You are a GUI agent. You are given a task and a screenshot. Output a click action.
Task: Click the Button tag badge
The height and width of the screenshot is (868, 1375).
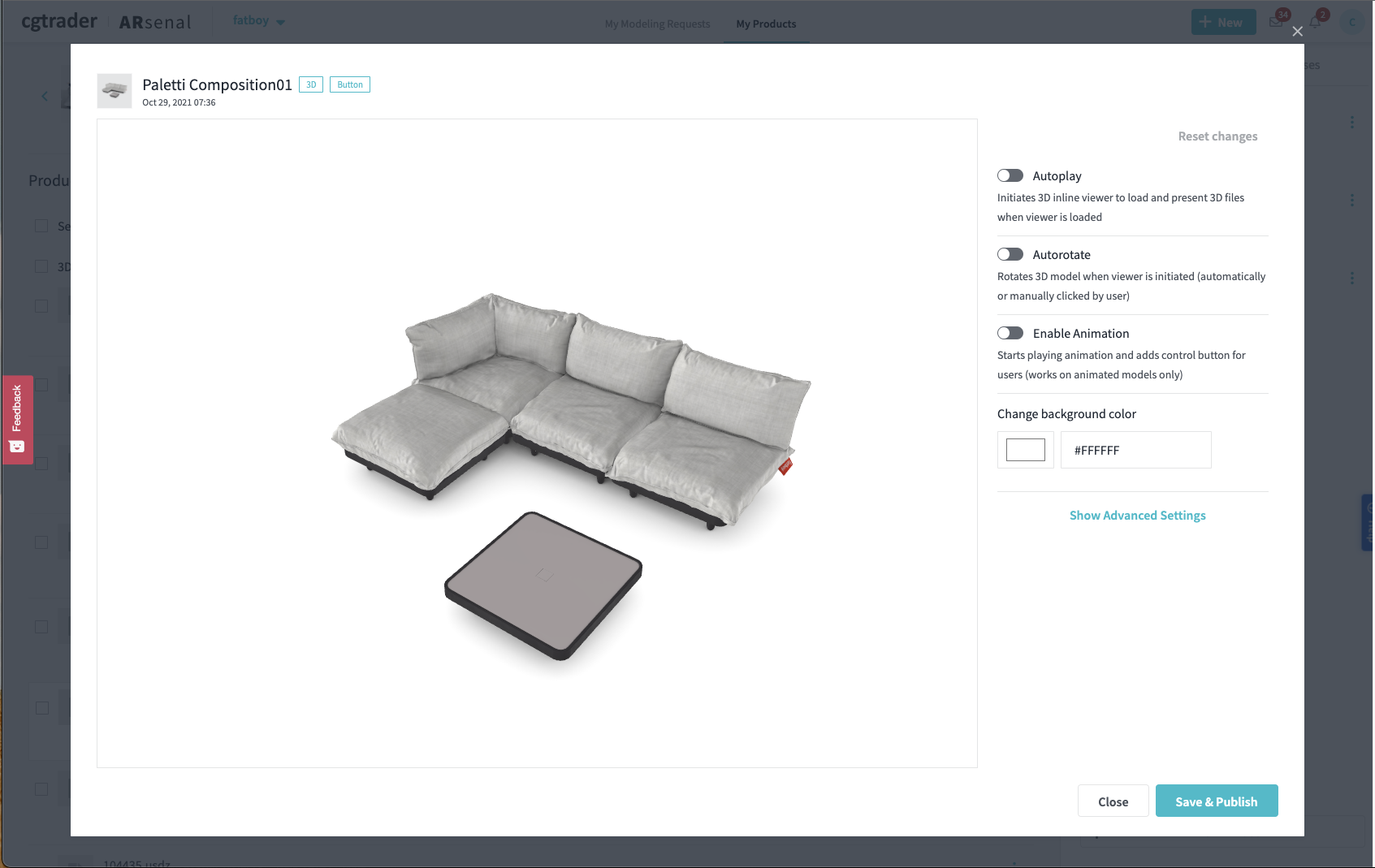coord(350,84)
